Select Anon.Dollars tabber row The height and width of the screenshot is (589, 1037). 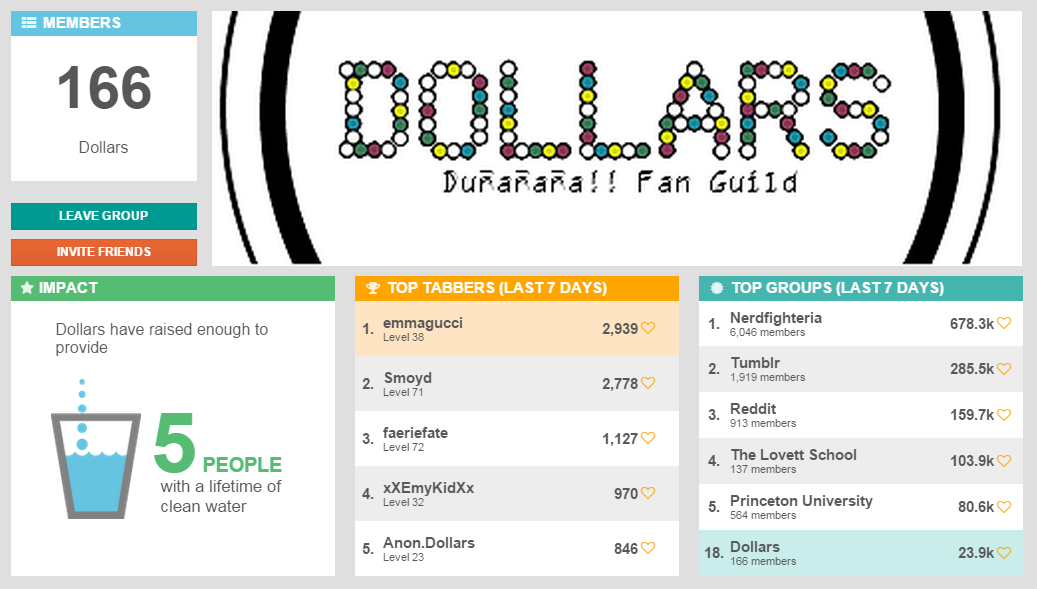coord(517,549)
